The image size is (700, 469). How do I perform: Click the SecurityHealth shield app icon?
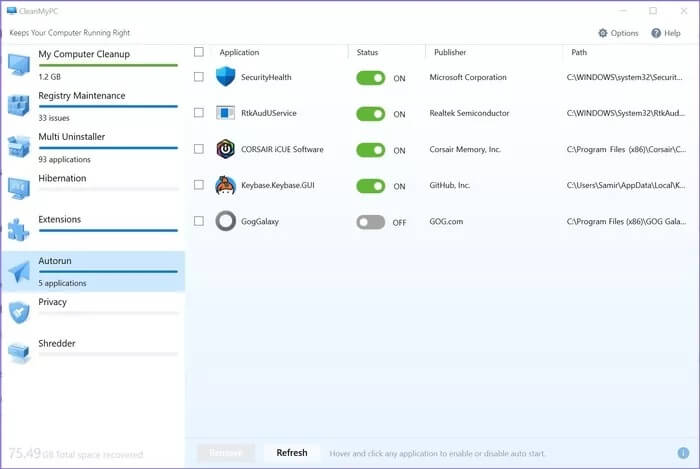click(x=225, y=77)
